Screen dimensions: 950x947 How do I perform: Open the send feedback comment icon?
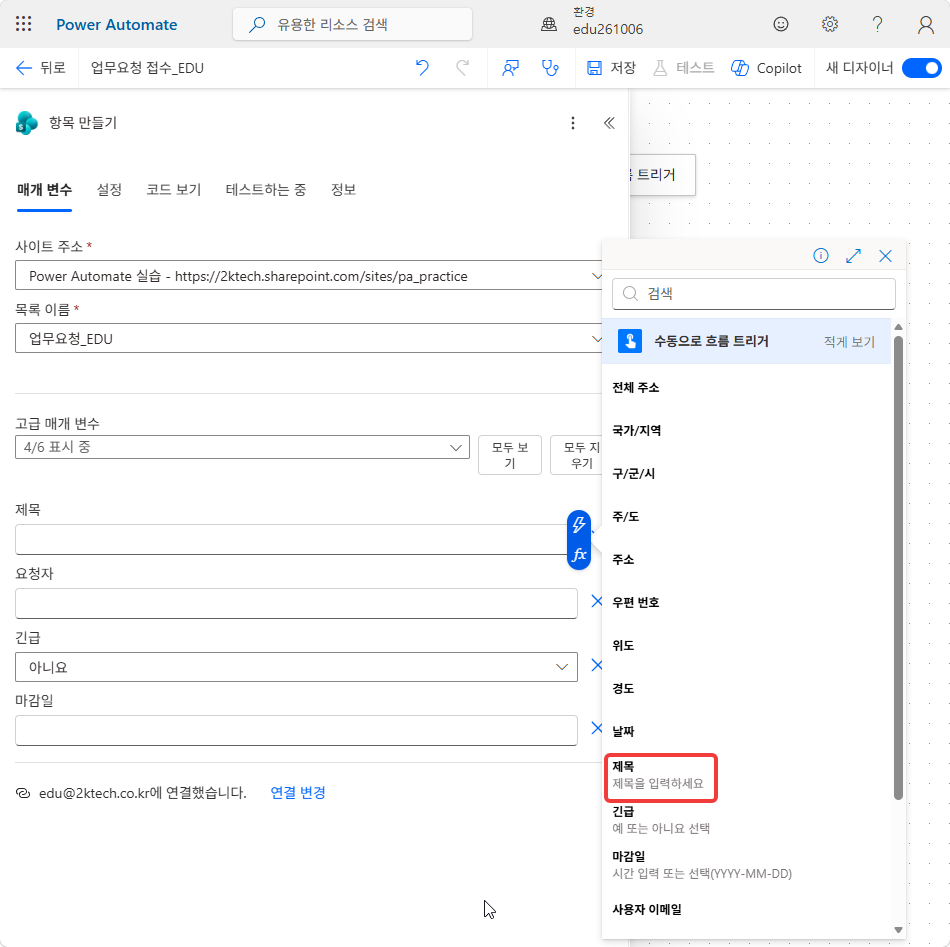(510, 68)
